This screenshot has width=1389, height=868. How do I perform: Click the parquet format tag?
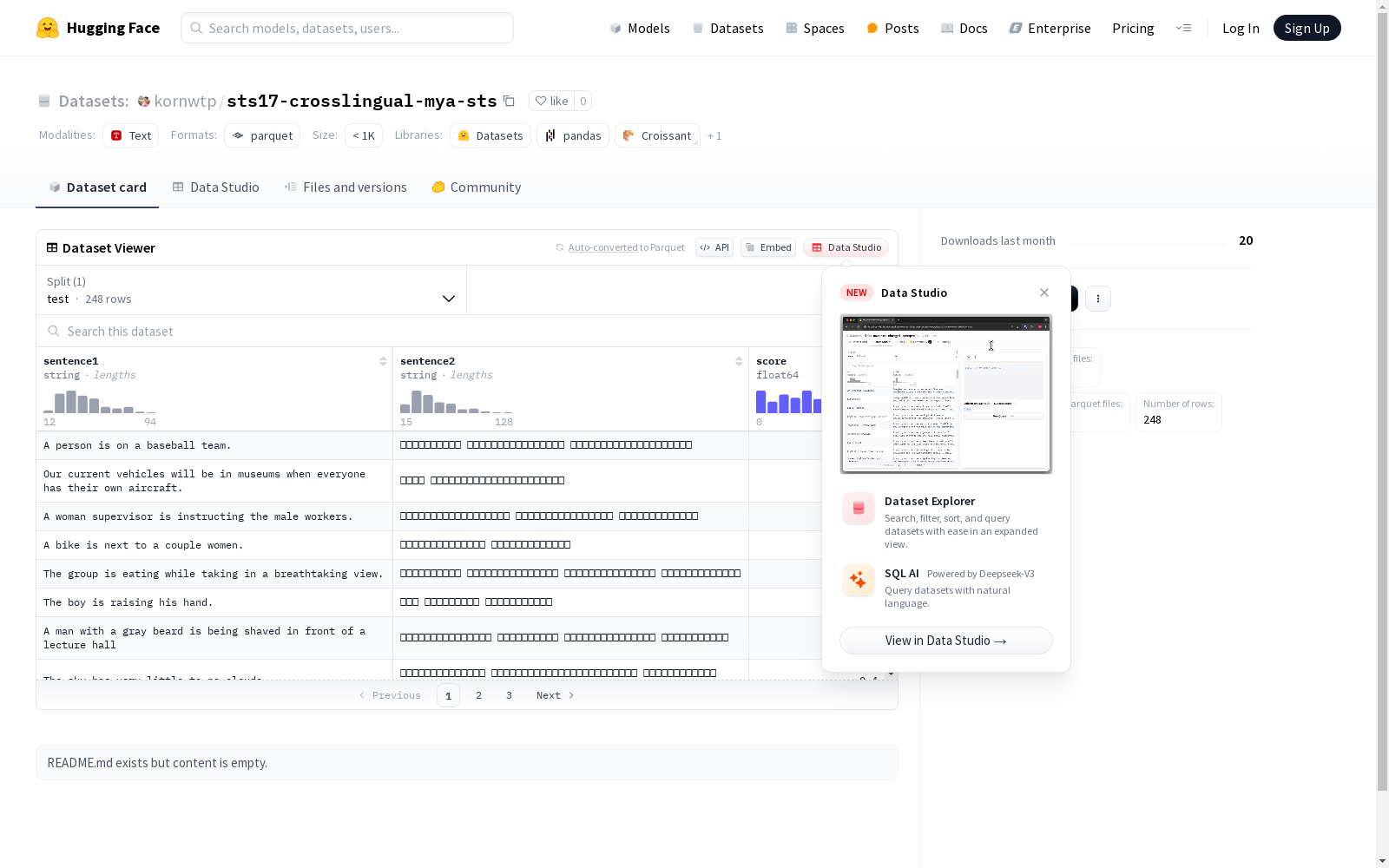[262, 135]
